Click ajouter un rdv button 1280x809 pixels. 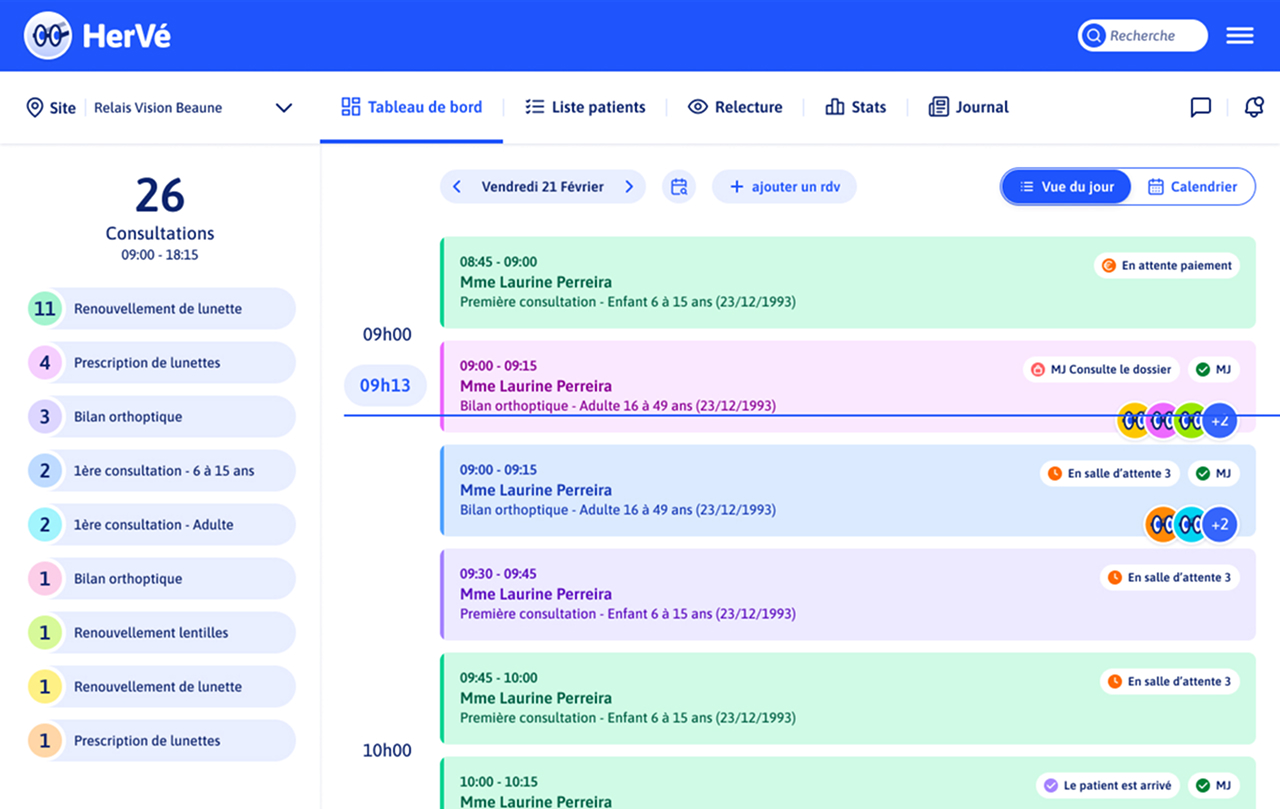(784, 187)
